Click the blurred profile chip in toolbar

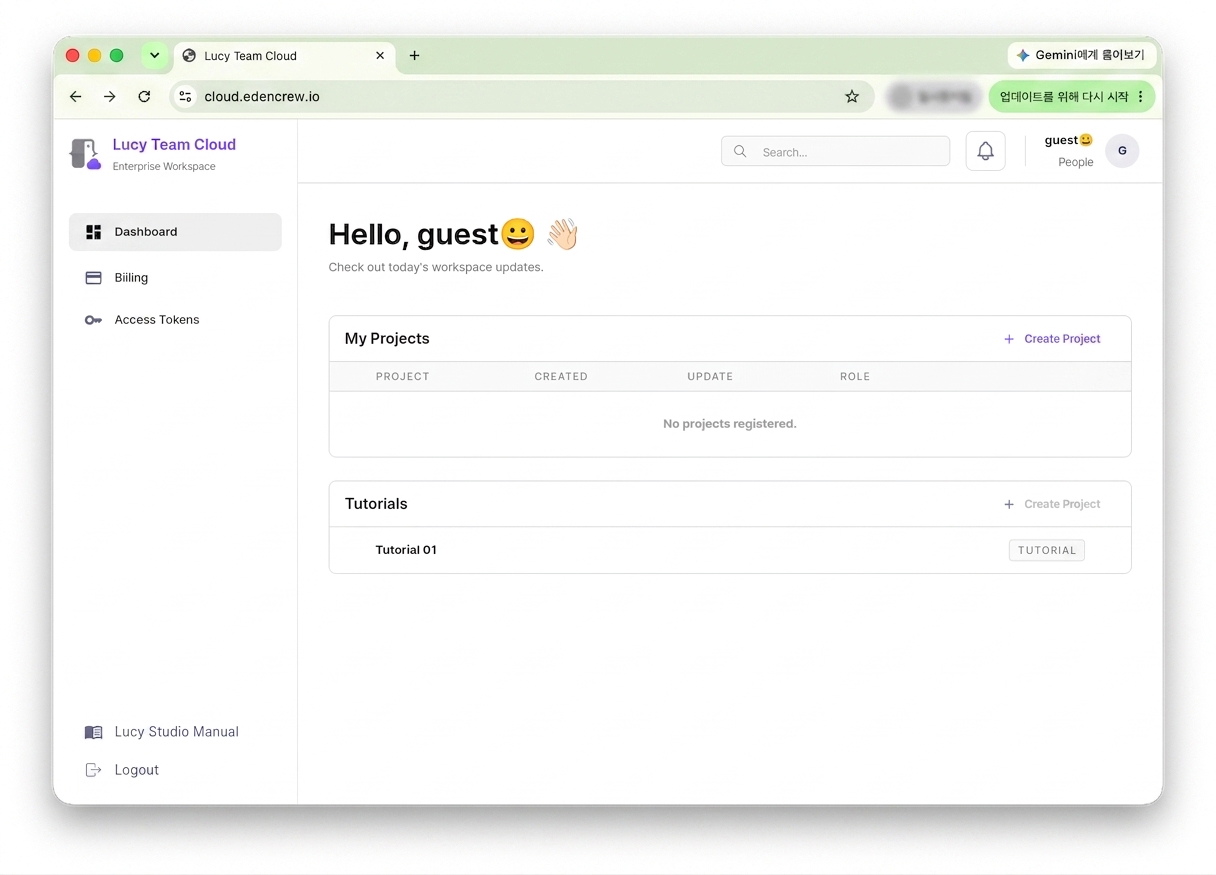(x=933, y=97)
